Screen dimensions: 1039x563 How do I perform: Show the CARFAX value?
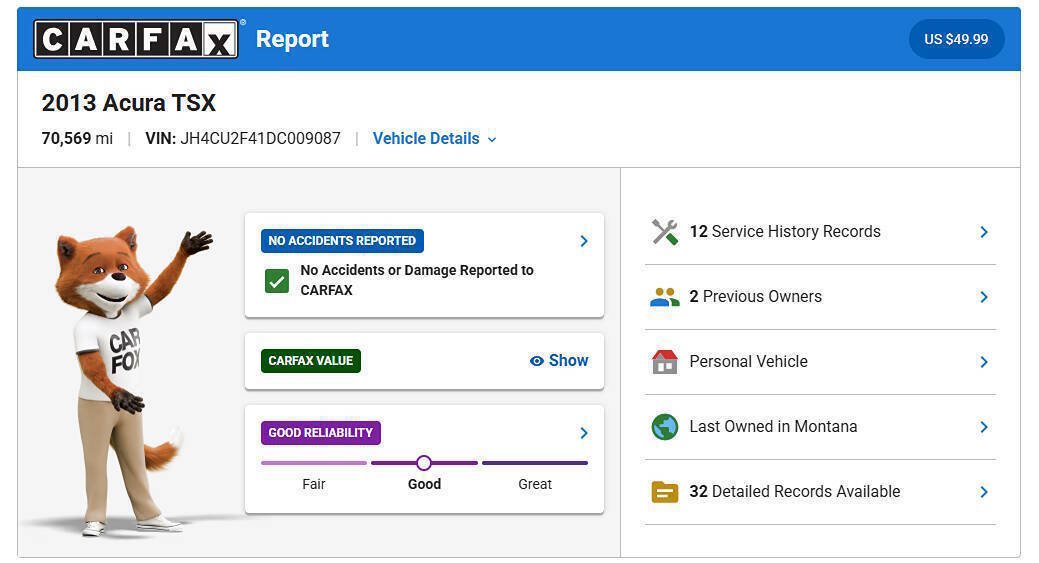(559, 361)
